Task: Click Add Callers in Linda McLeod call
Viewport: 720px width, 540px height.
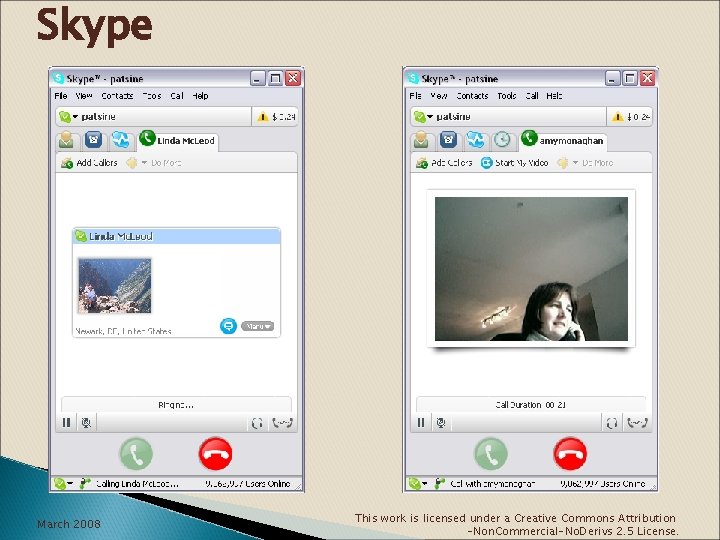Action: [90, 163]
